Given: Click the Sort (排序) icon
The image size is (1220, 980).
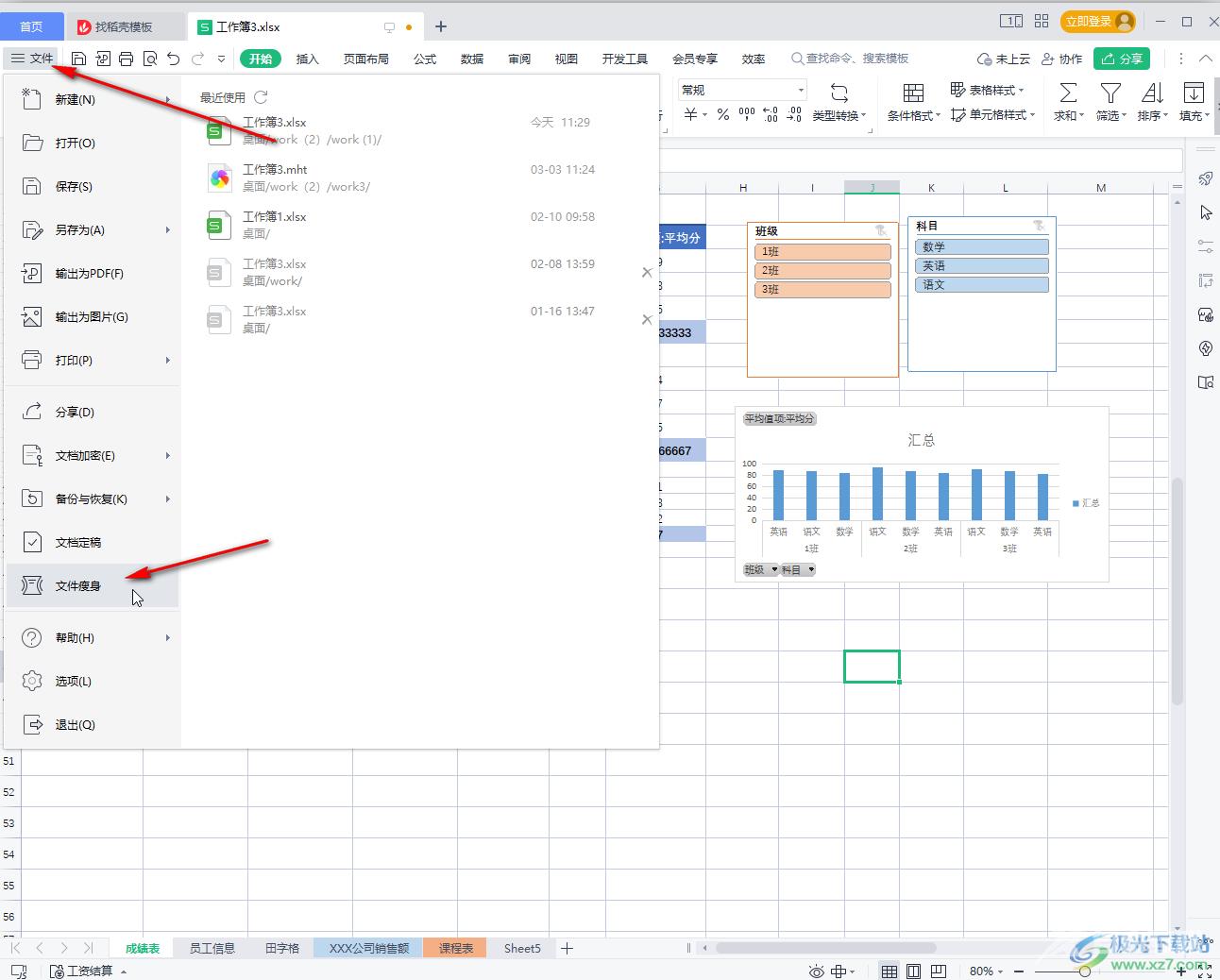Looking at the screenshot, I should [x=1152, y=93].
